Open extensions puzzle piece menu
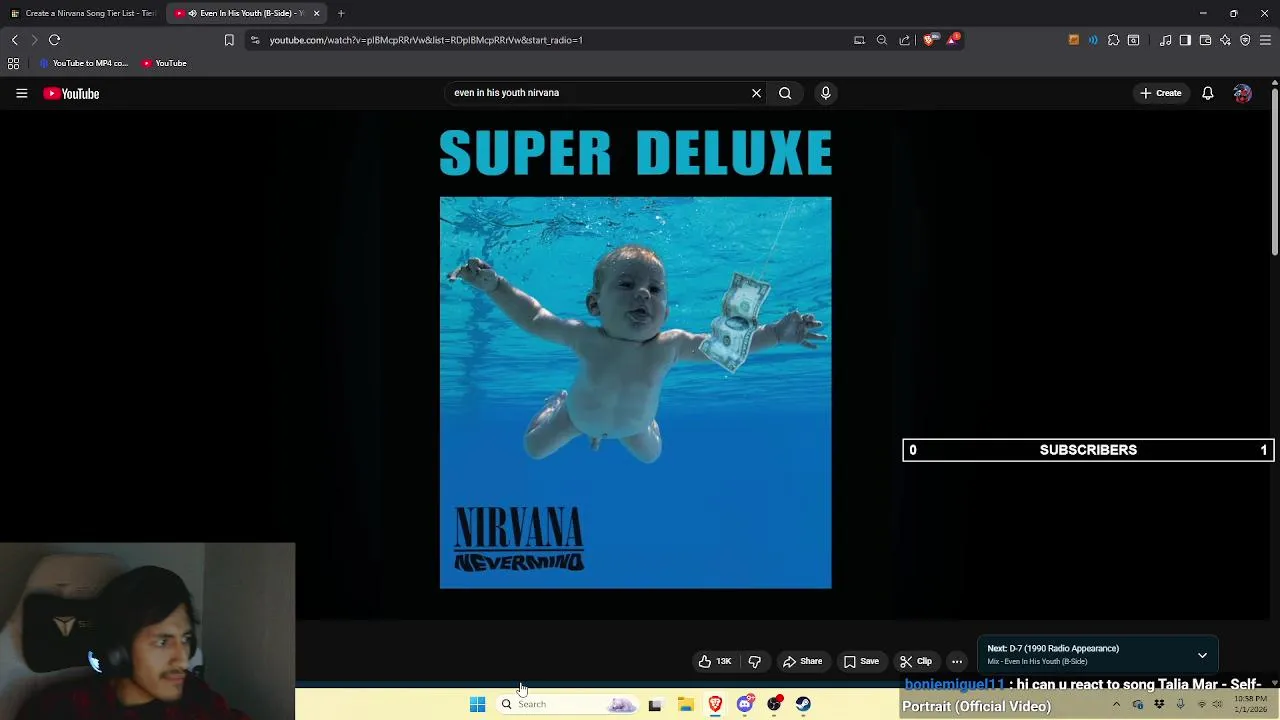 1113,40
